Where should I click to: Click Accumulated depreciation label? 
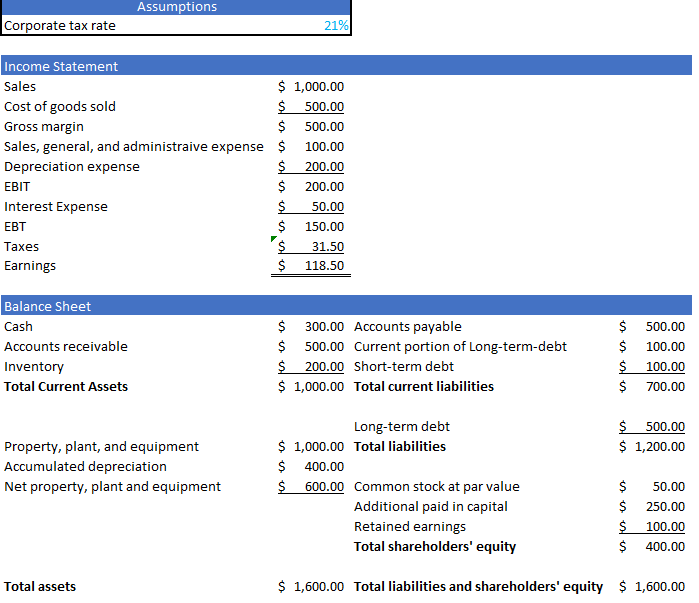85,467
